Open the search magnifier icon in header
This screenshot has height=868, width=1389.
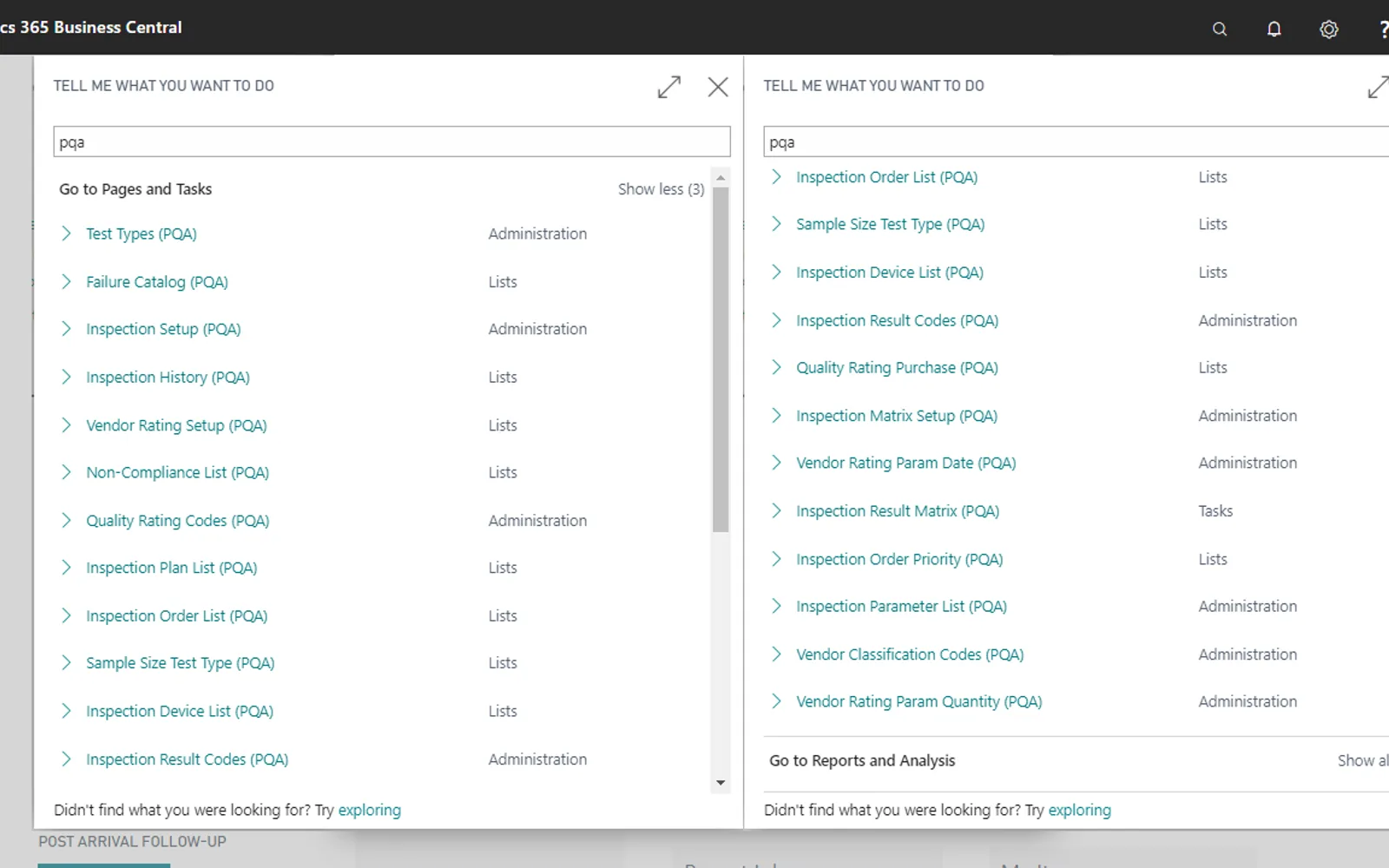[1220, 29]
